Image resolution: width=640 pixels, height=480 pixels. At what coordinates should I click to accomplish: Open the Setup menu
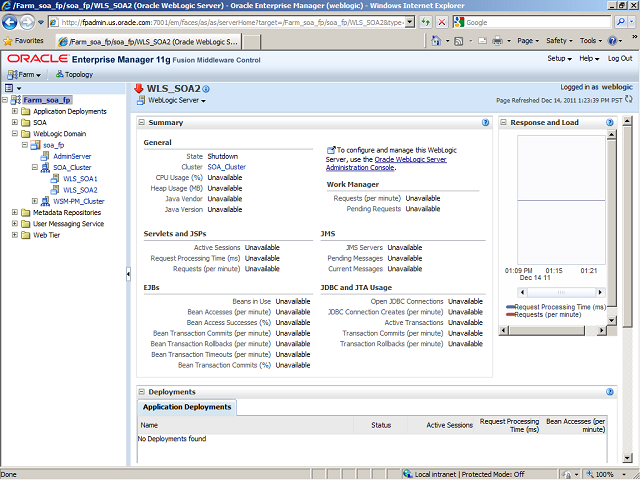pos(559,59)
